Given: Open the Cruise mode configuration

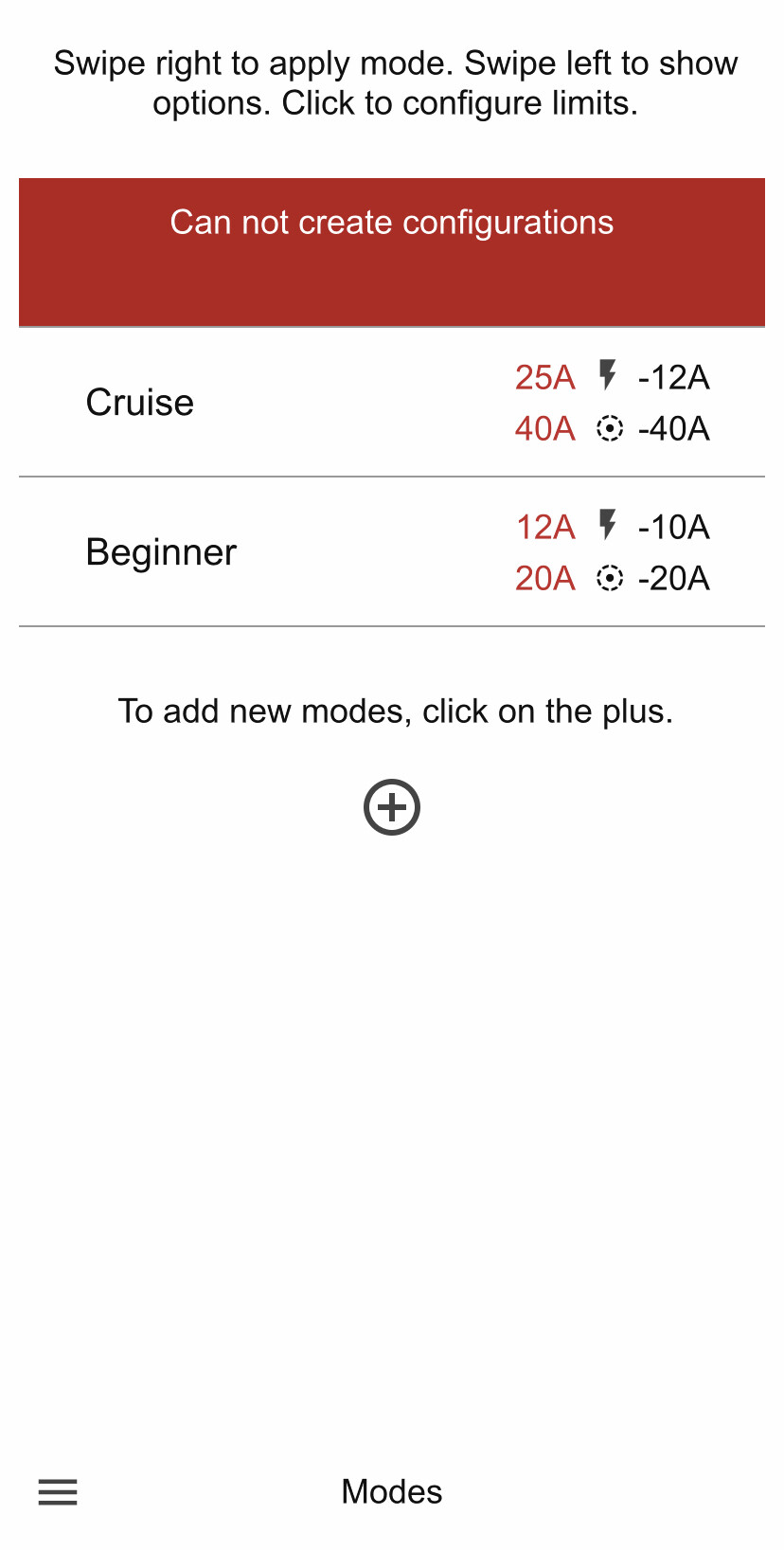Looking at the screenshot, I should click(x=140, y=403).
